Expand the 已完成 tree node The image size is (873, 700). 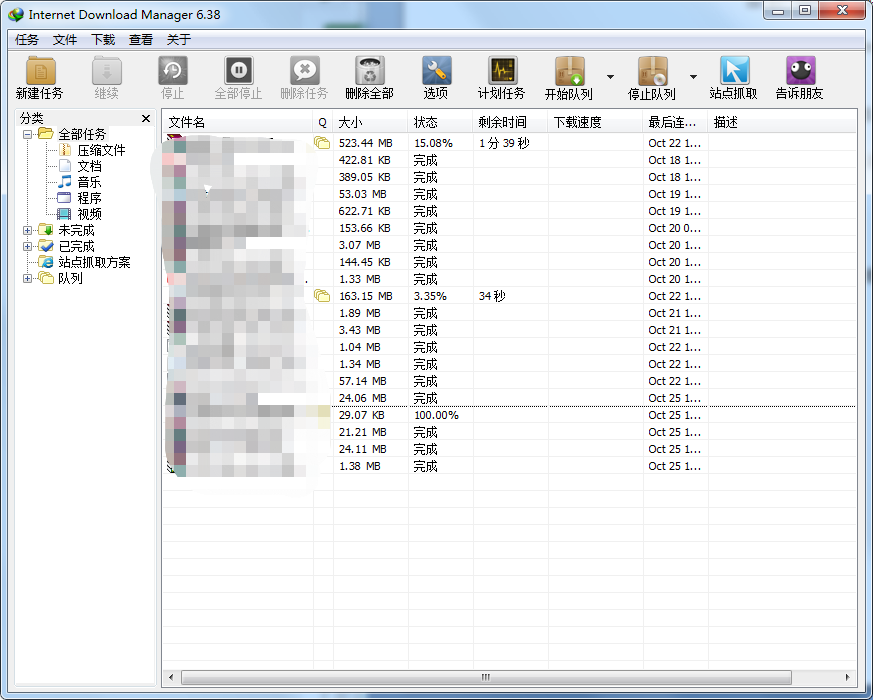click(27, 246)
